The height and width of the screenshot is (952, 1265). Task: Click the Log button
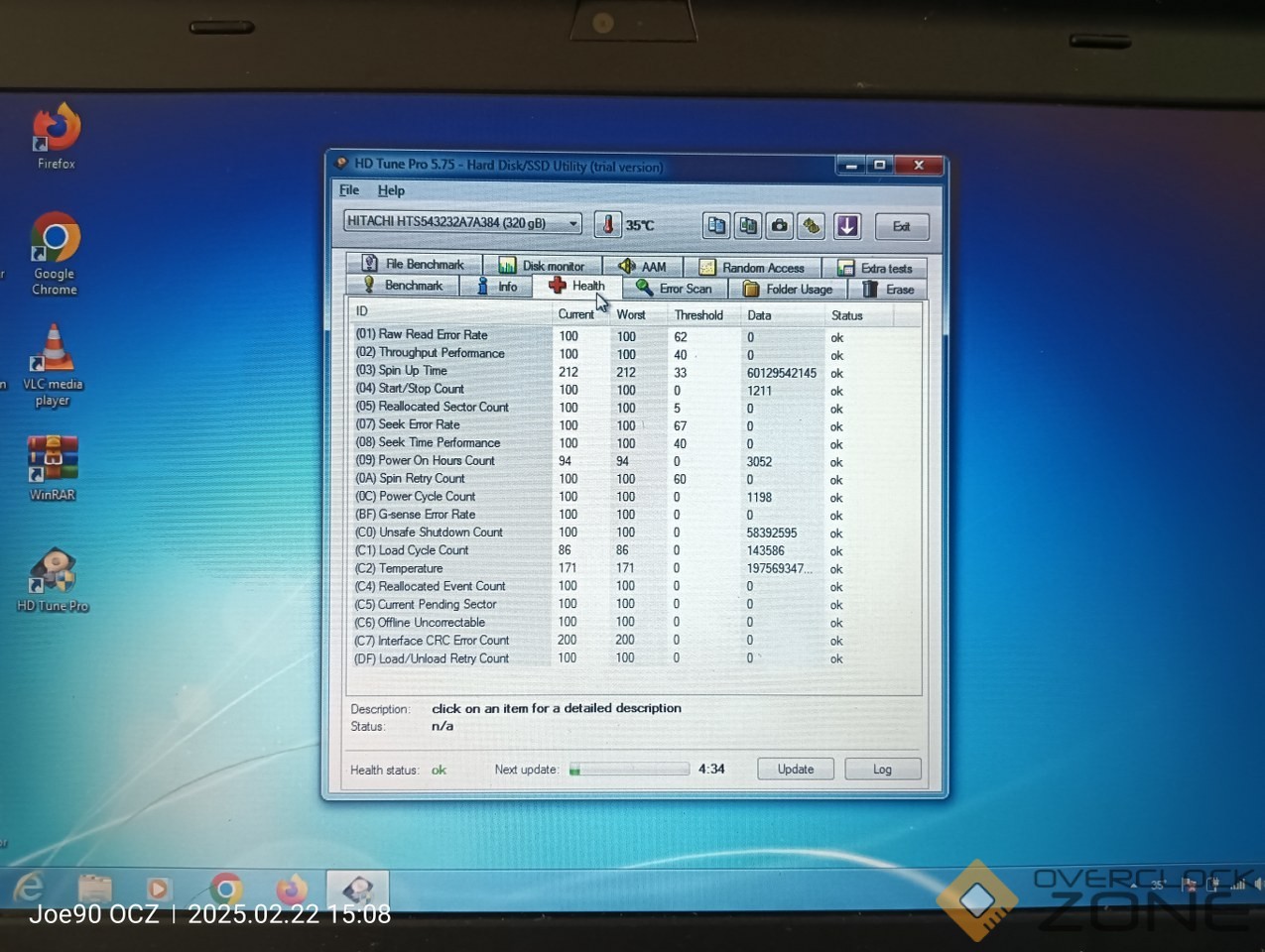coord(882,770)
